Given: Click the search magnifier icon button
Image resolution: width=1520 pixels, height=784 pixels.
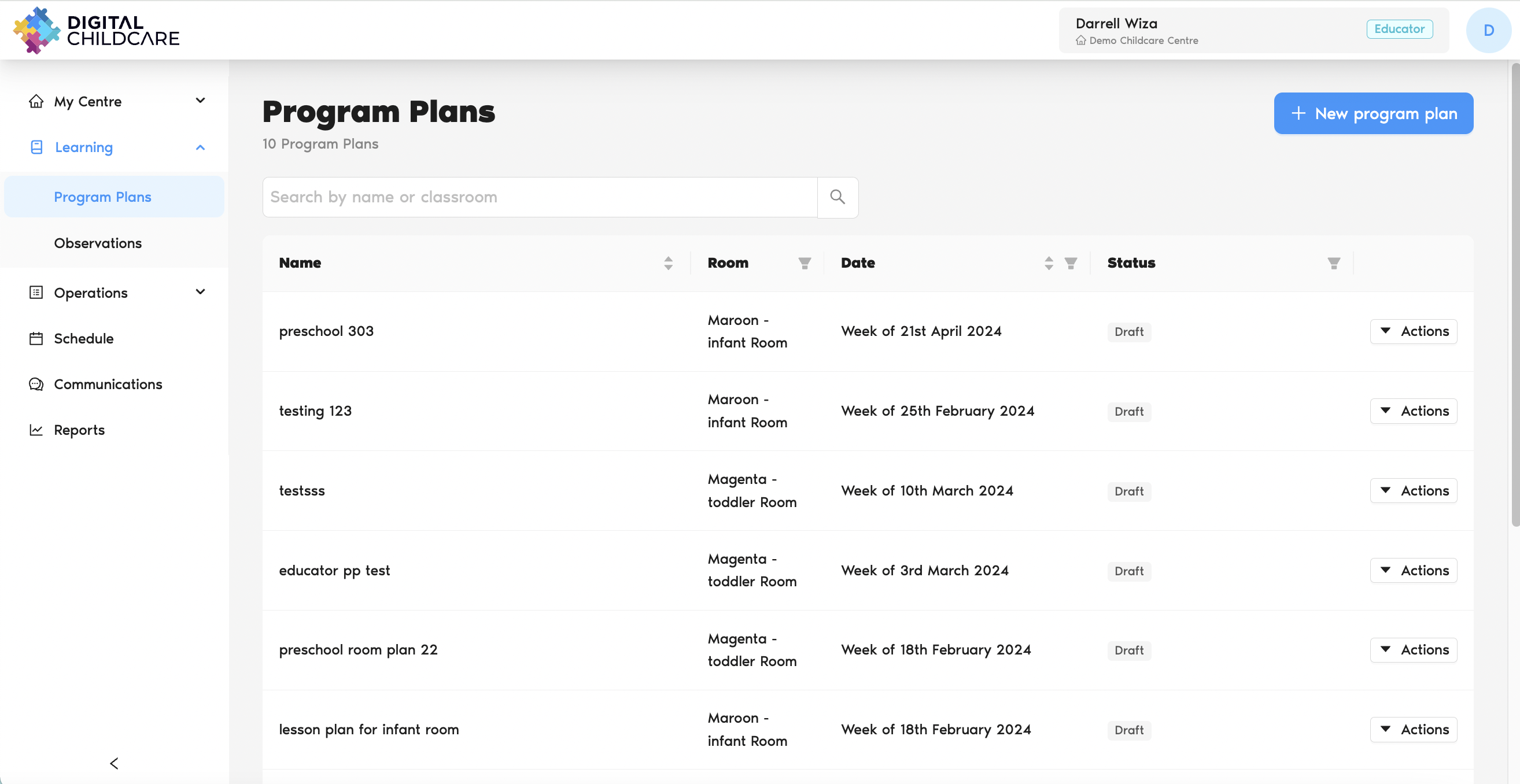Looking at the screenshot, I should pos(838,197).
